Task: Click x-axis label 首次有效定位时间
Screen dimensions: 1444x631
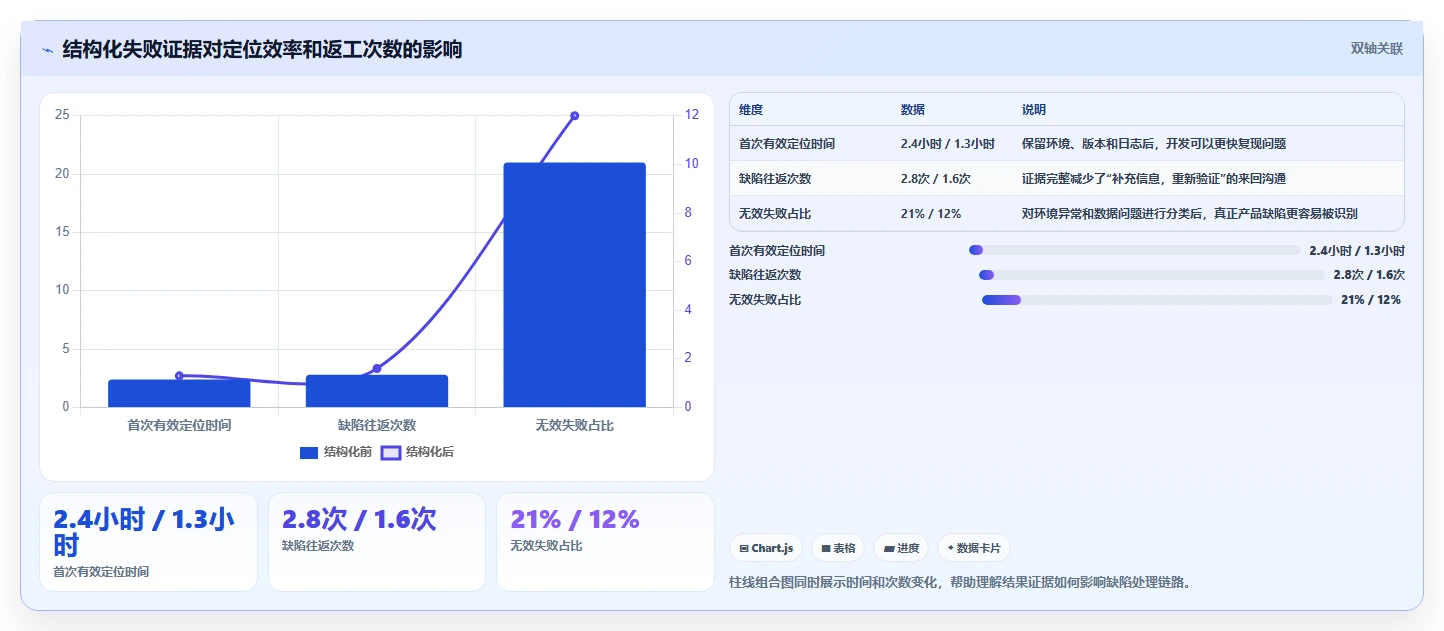Action: point(179,425)
